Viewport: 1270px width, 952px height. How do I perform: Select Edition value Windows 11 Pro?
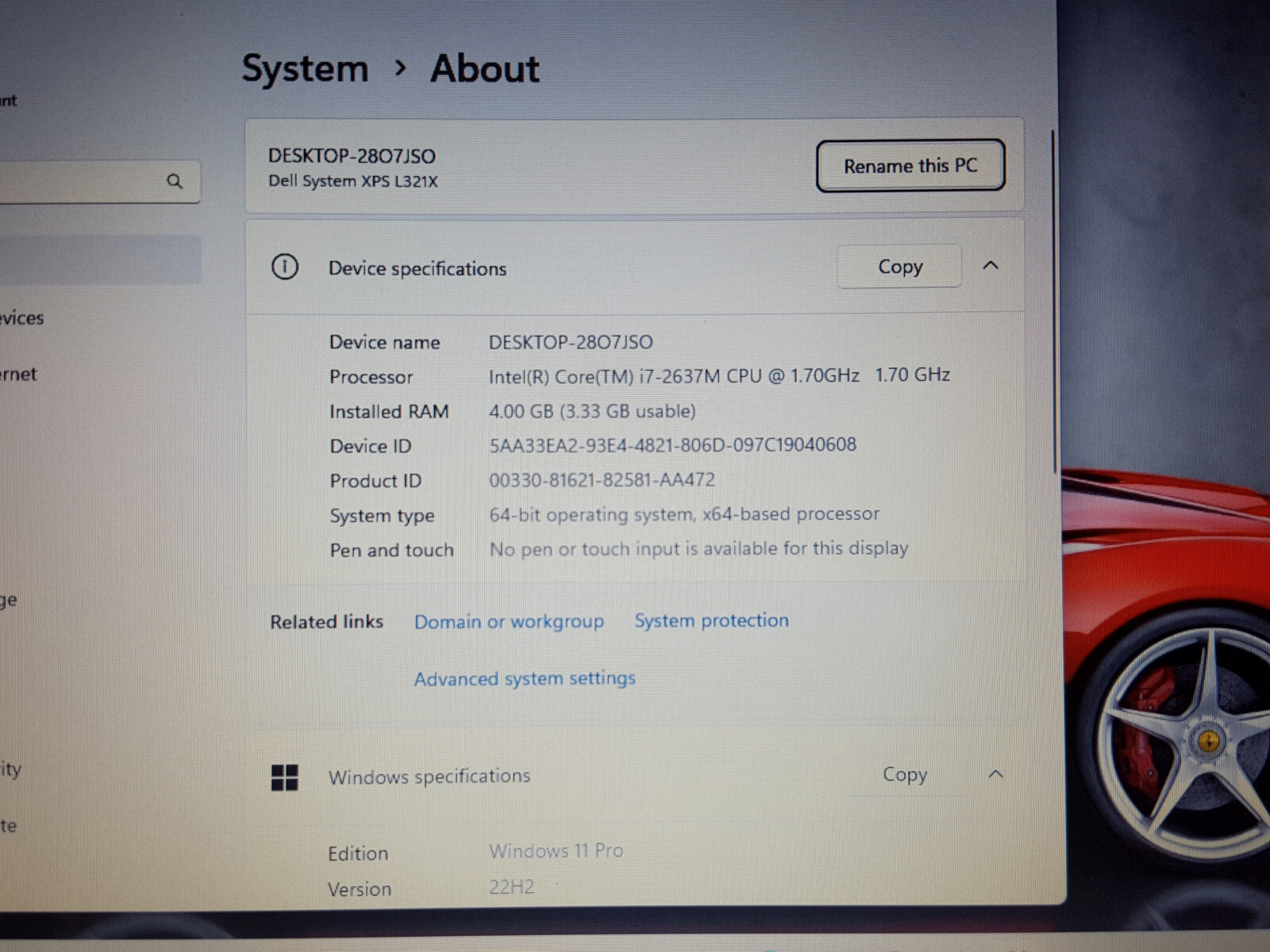pyautogui.click(x=556, y=850)
